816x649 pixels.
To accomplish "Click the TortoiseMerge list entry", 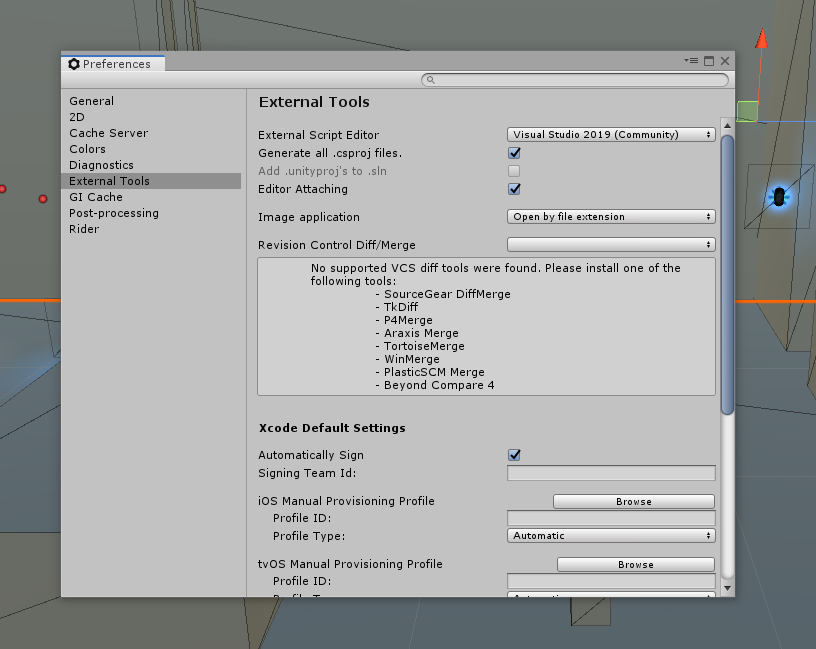I will [x=424, y=346].
